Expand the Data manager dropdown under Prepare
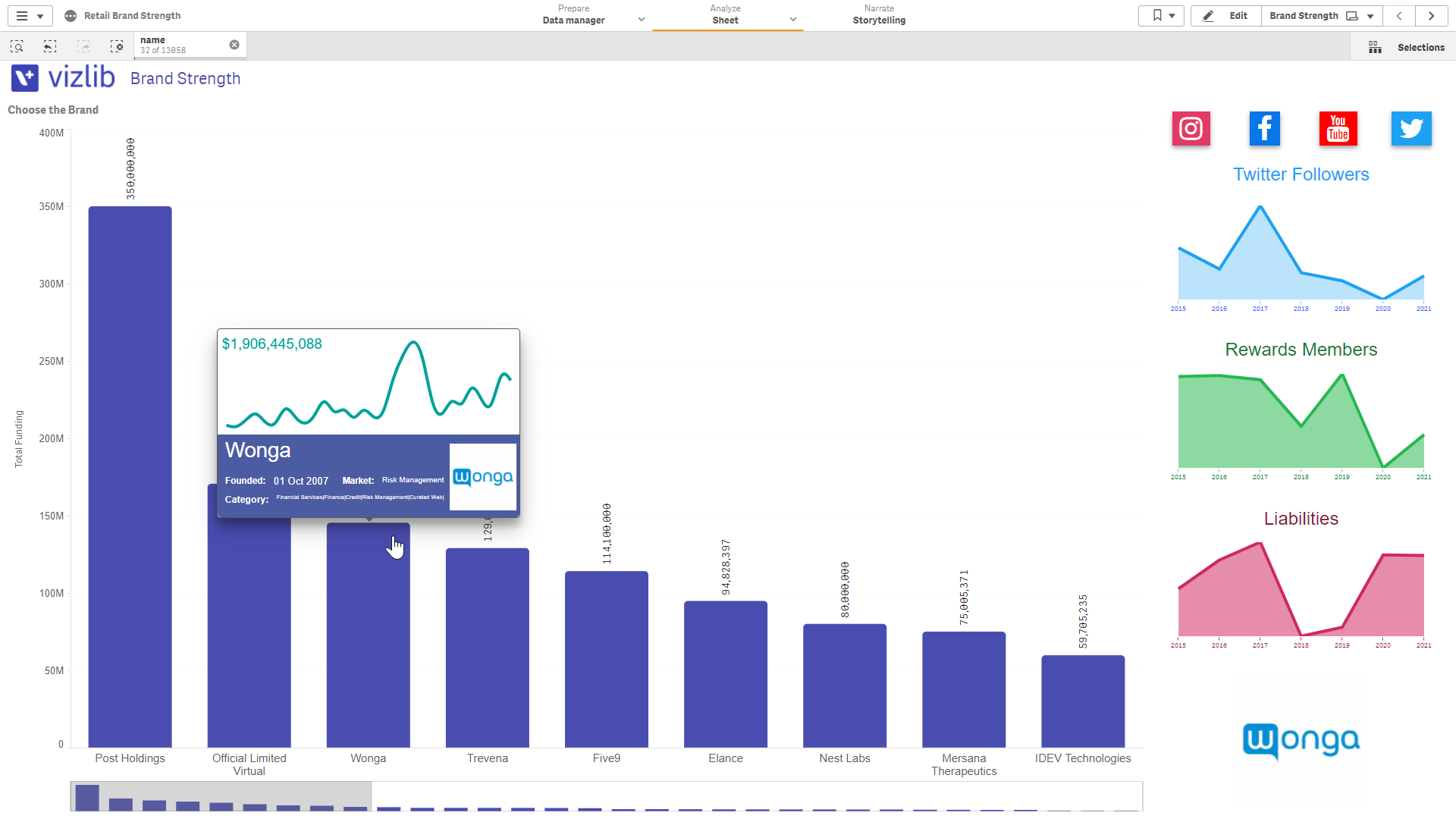The image size is (1456, 819). 642,18
